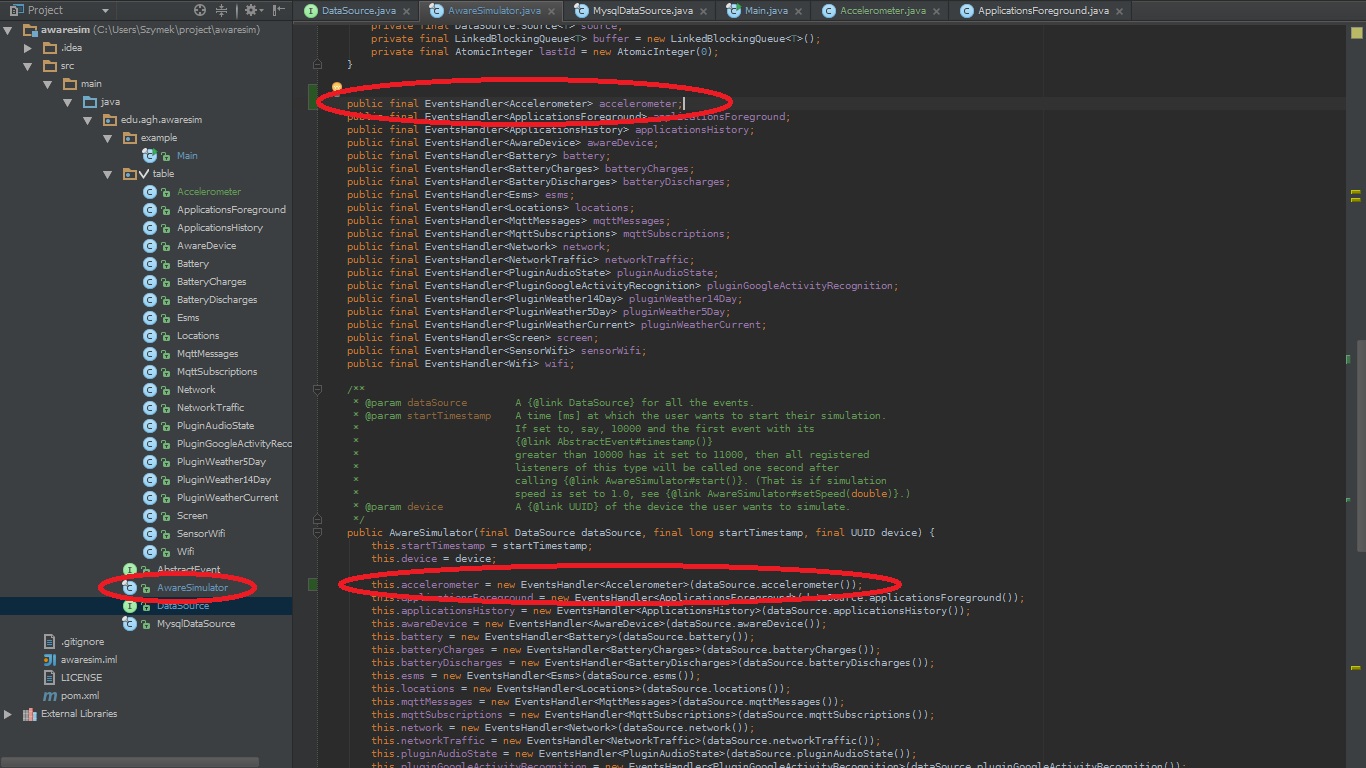Click the Collapse All icon in Project panel
The image size is (1366, 768).
[223, 10]
